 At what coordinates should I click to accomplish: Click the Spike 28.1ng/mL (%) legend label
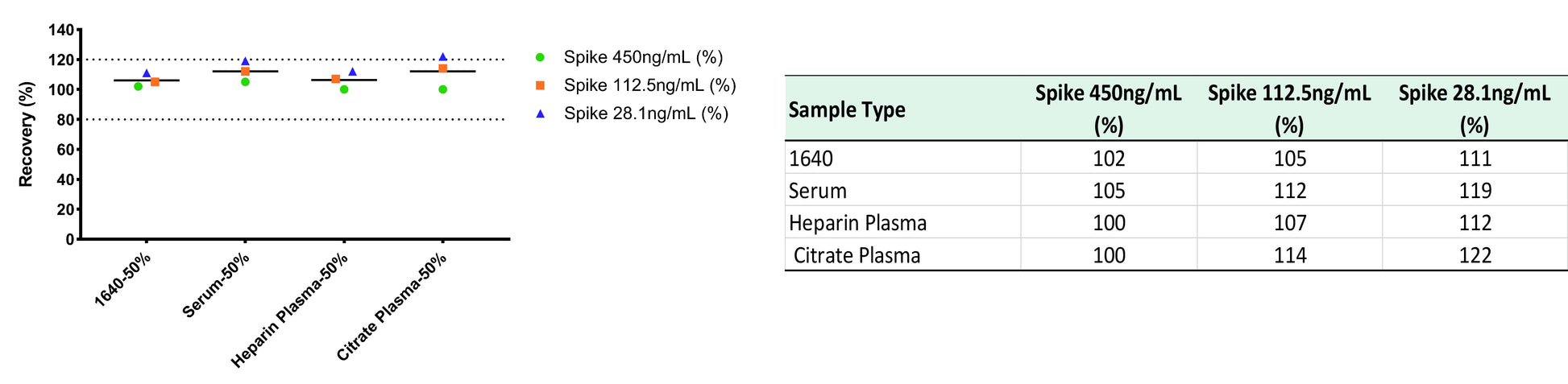645,114
